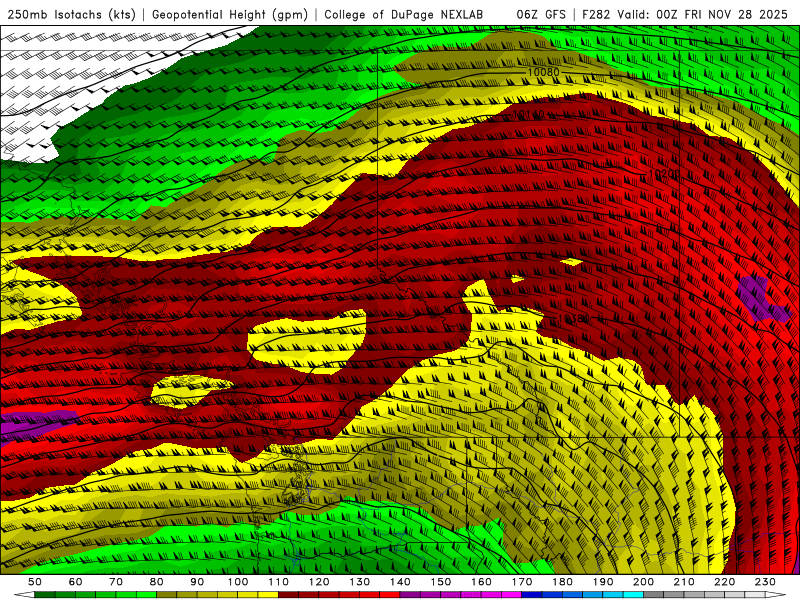800x600 pixels.
Task: Click the 80 value on the color scale
Action: point(157,582)
